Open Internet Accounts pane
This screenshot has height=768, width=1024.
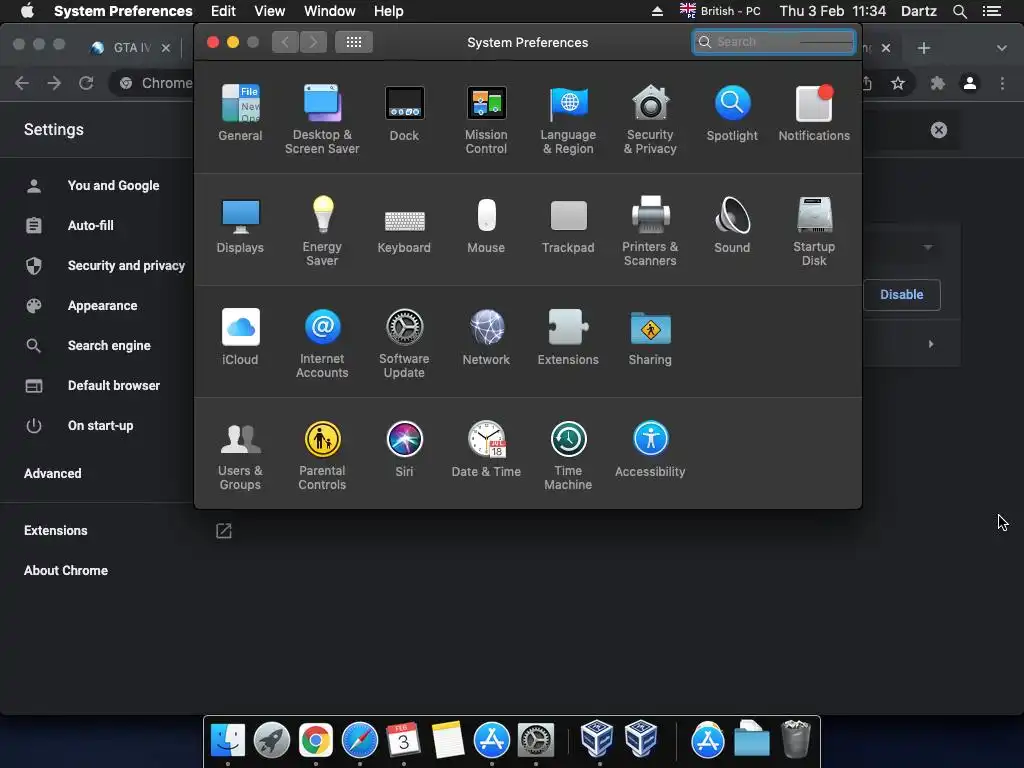322,344
